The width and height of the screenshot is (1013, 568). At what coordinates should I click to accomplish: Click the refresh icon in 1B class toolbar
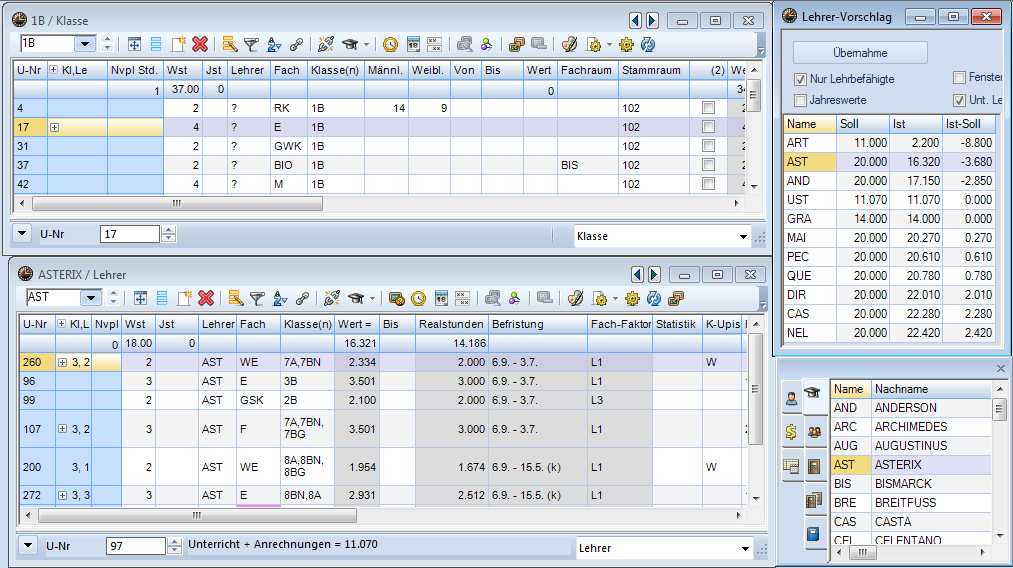point(648,44)
